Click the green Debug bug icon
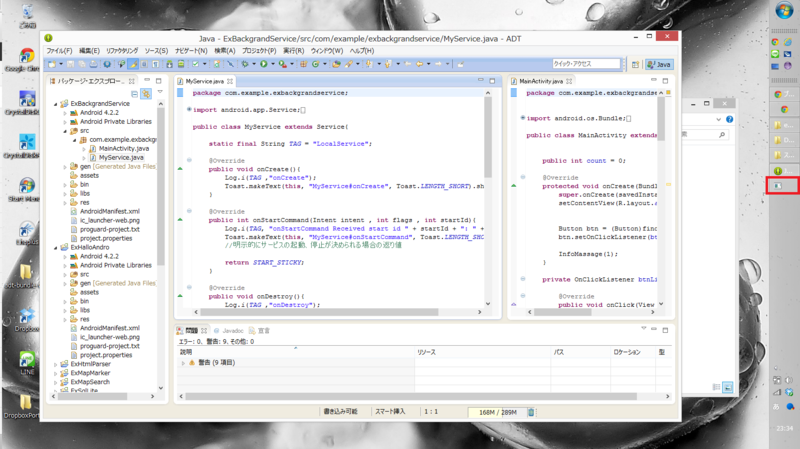The image size is (800, 449). tap(245, 64)
